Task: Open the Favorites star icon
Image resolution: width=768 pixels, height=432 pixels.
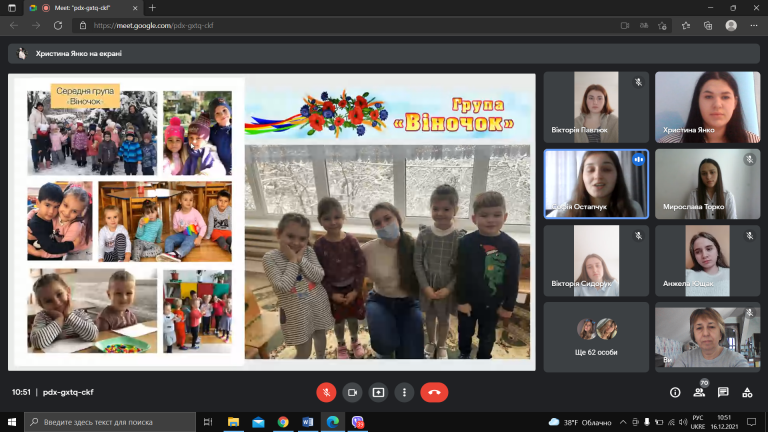Action: click(686, 25)
